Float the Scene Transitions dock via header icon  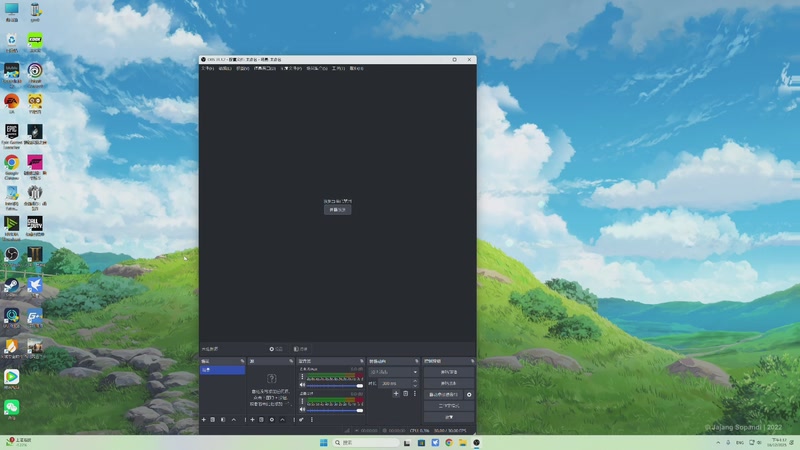(416, 361)
